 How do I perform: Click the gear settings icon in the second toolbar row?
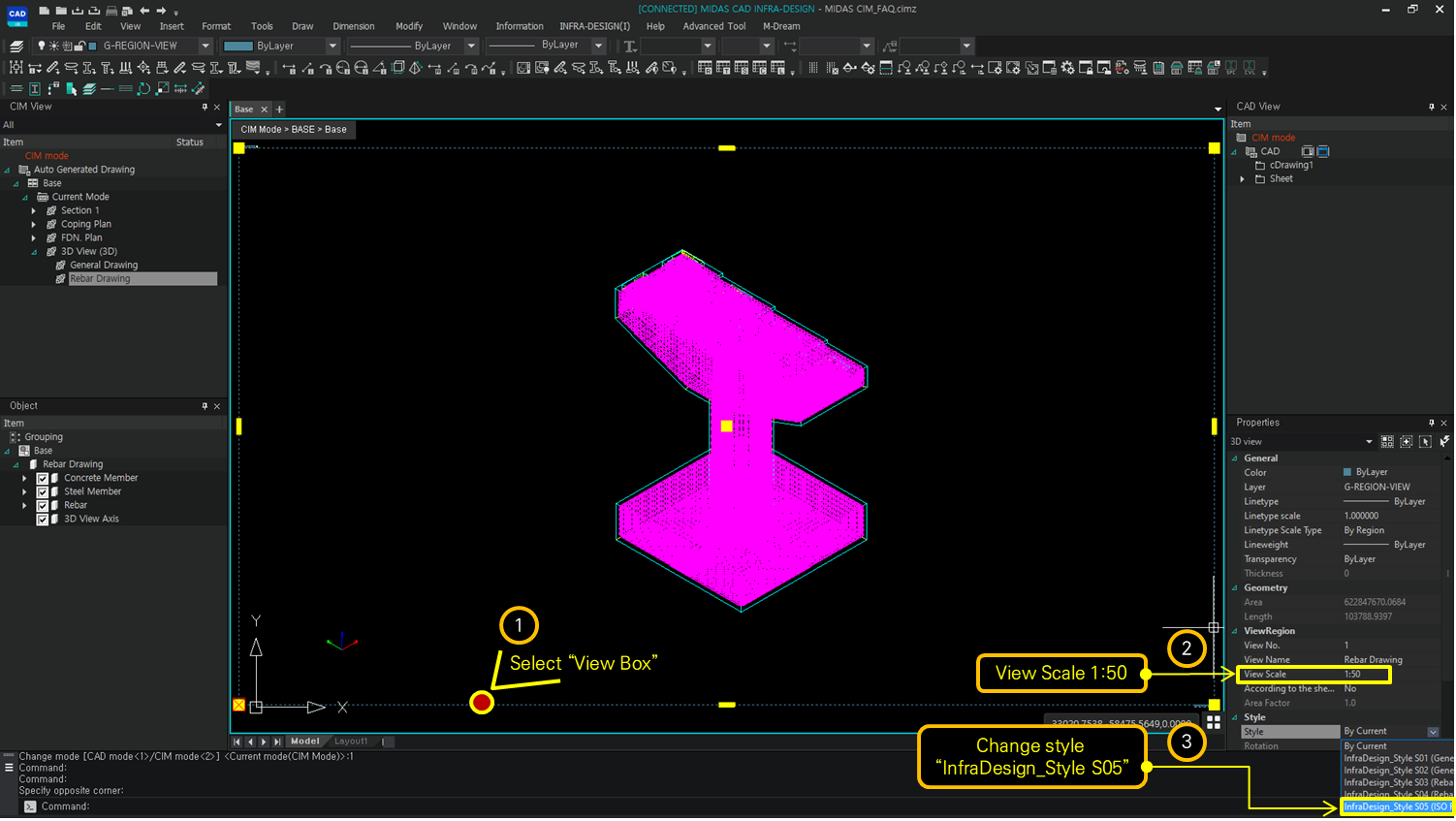pos(1067,68)
